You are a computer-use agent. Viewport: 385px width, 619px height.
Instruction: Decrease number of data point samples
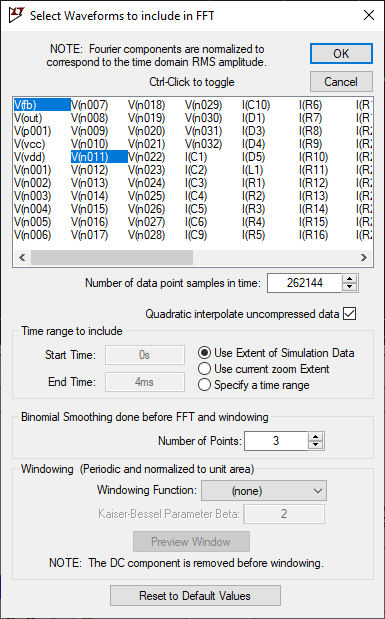tap(349, 288)
